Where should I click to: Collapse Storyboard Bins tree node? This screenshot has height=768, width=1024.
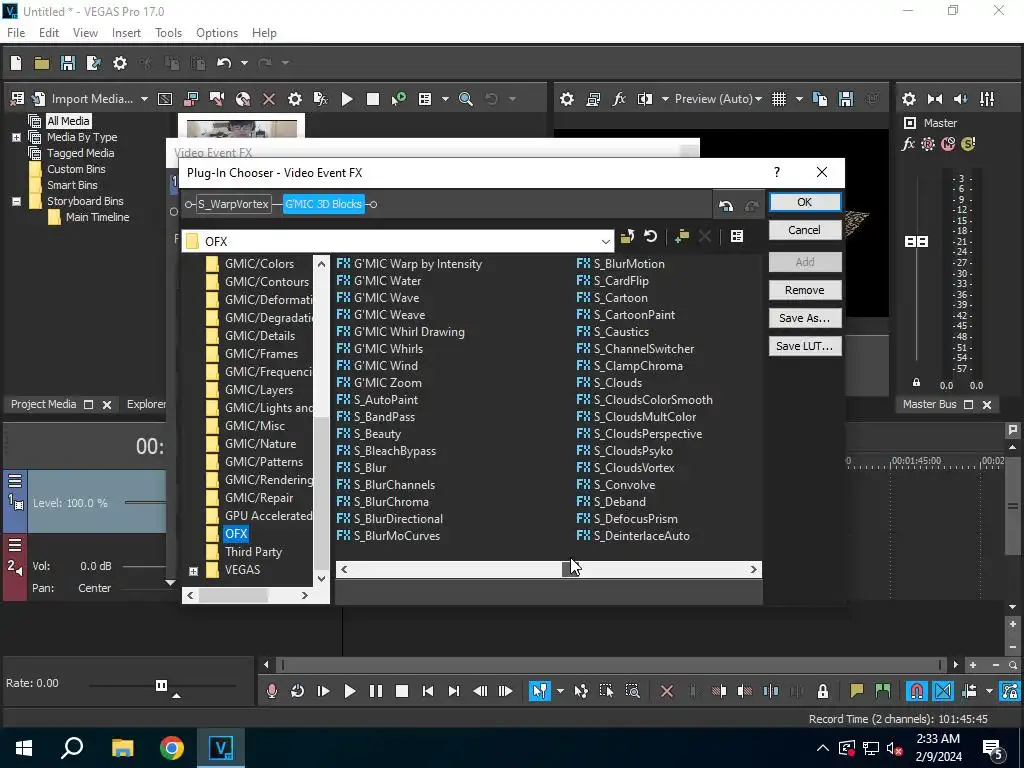(x=16, y=201)
